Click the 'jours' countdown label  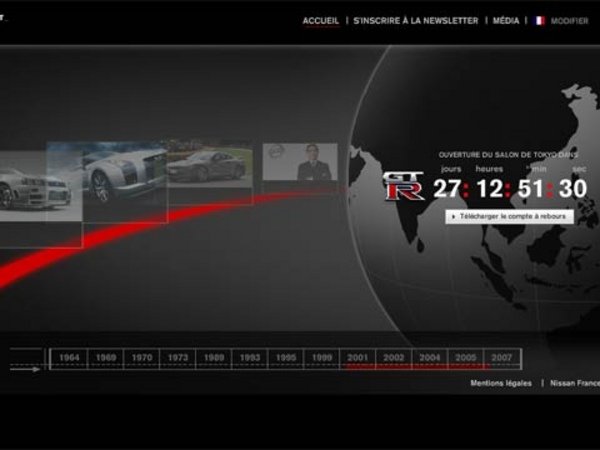pos(451,169)
